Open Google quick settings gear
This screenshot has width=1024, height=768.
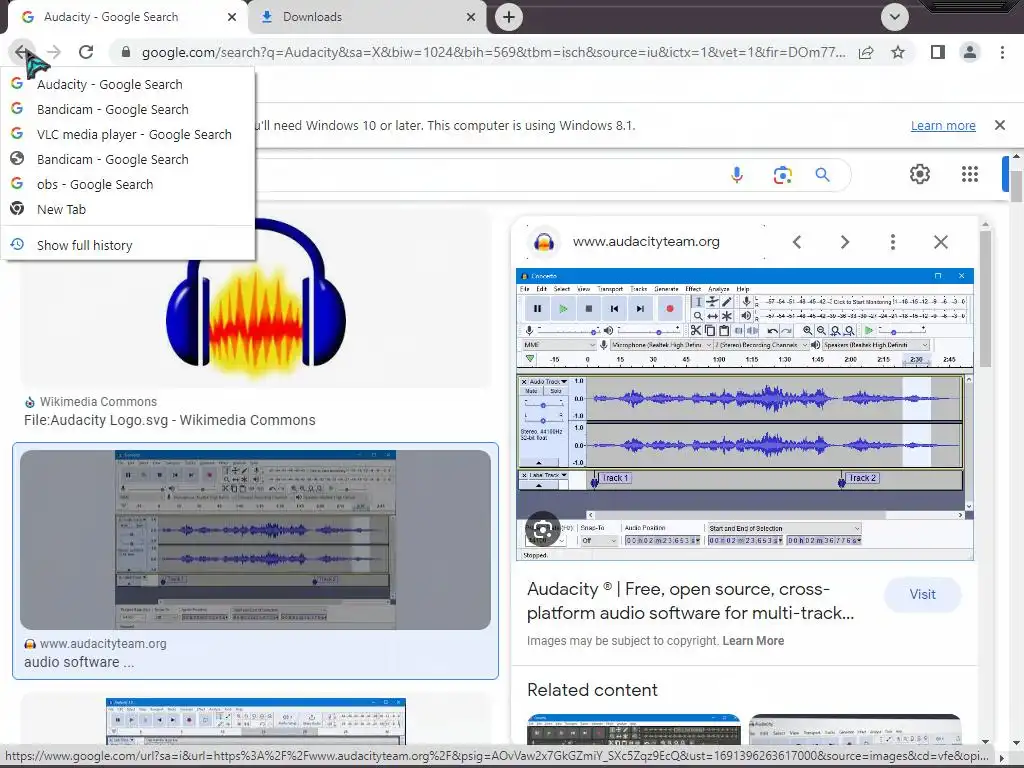920,174
